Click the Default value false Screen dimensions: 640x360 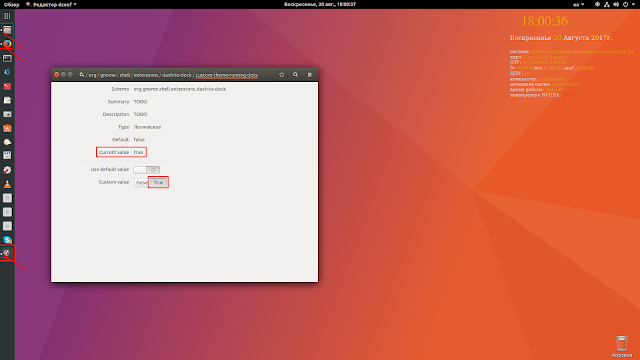point(139,140)
